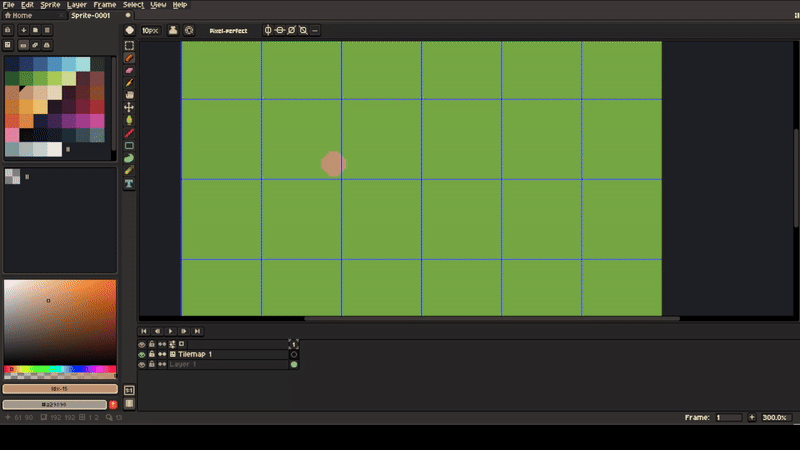The height and width of the screenshot is (450, 800).
Task: Open the Sprite menu
Action: pyautogui.click(x=50, y=5)
